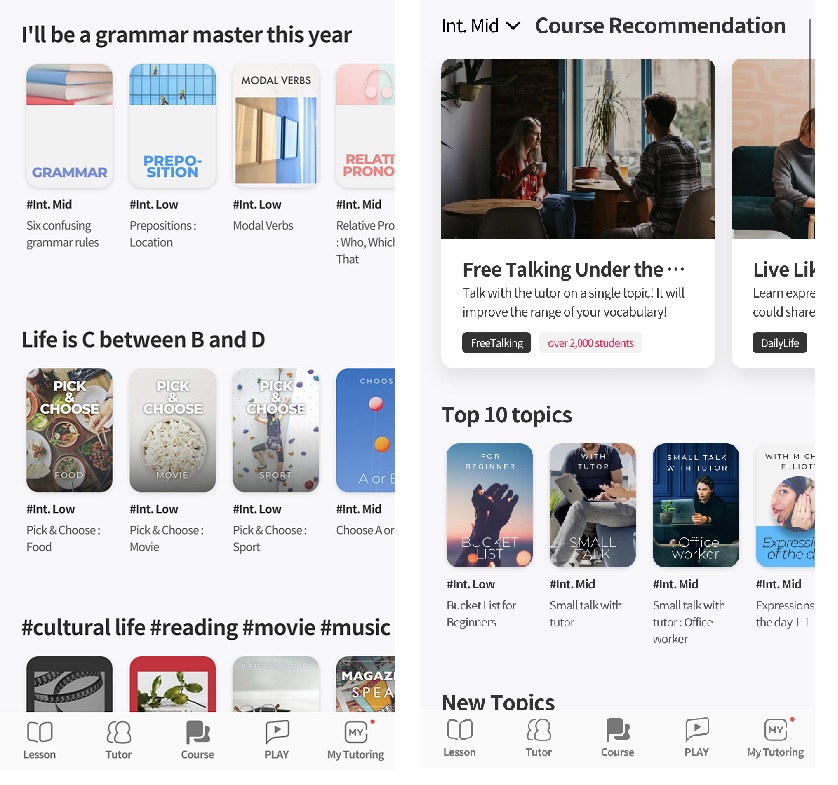Open the Six confusing grammar rules thumbnail

pos(69,126)
